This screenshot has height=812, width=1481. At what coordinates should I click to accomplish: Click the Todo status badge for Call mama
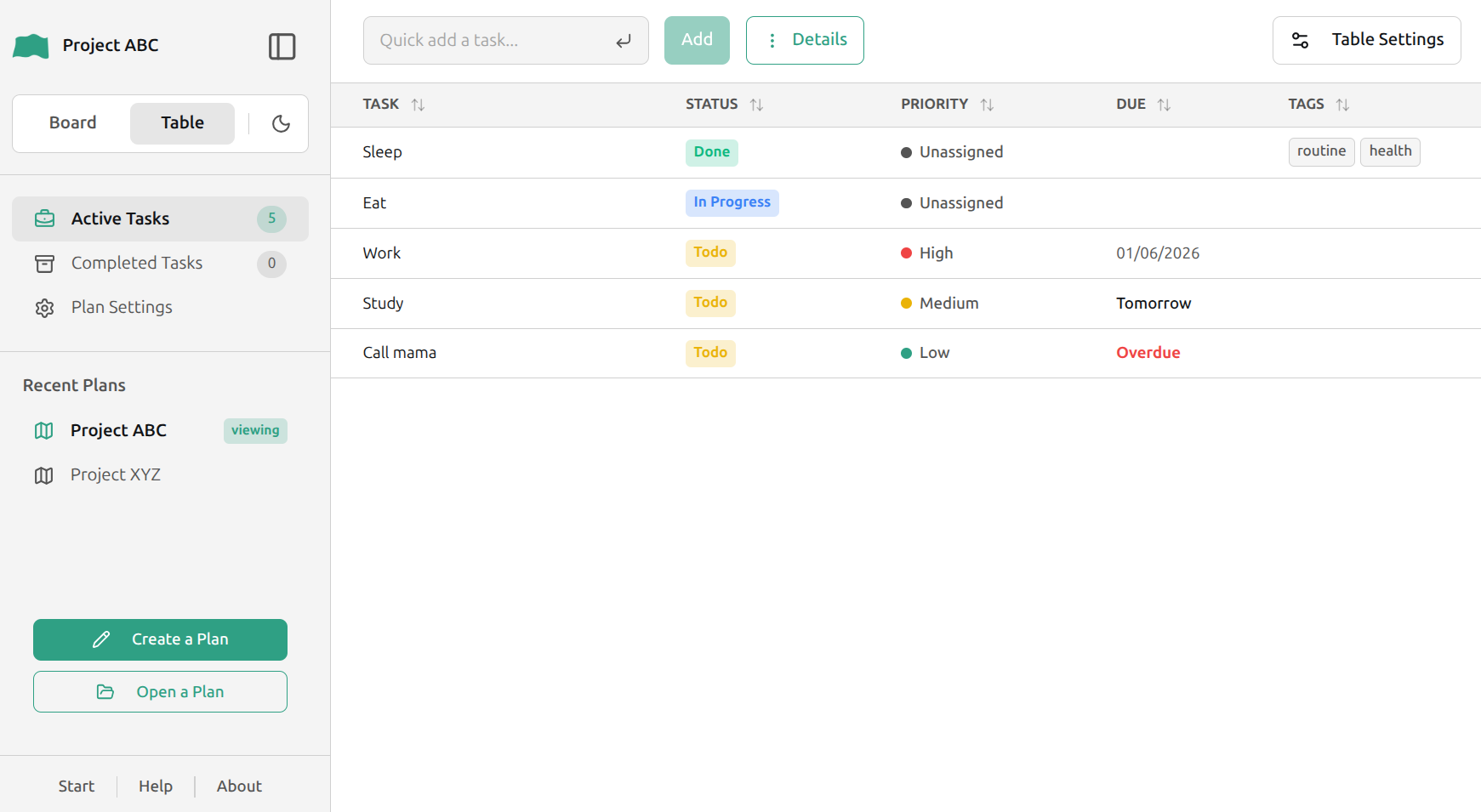tap(710, 353)
